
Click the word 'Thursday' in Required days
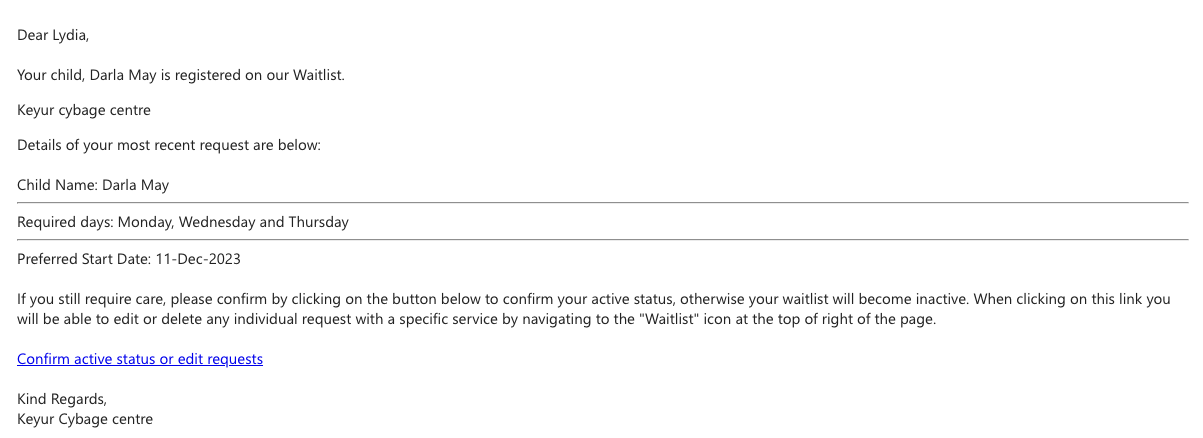point(318,222)
